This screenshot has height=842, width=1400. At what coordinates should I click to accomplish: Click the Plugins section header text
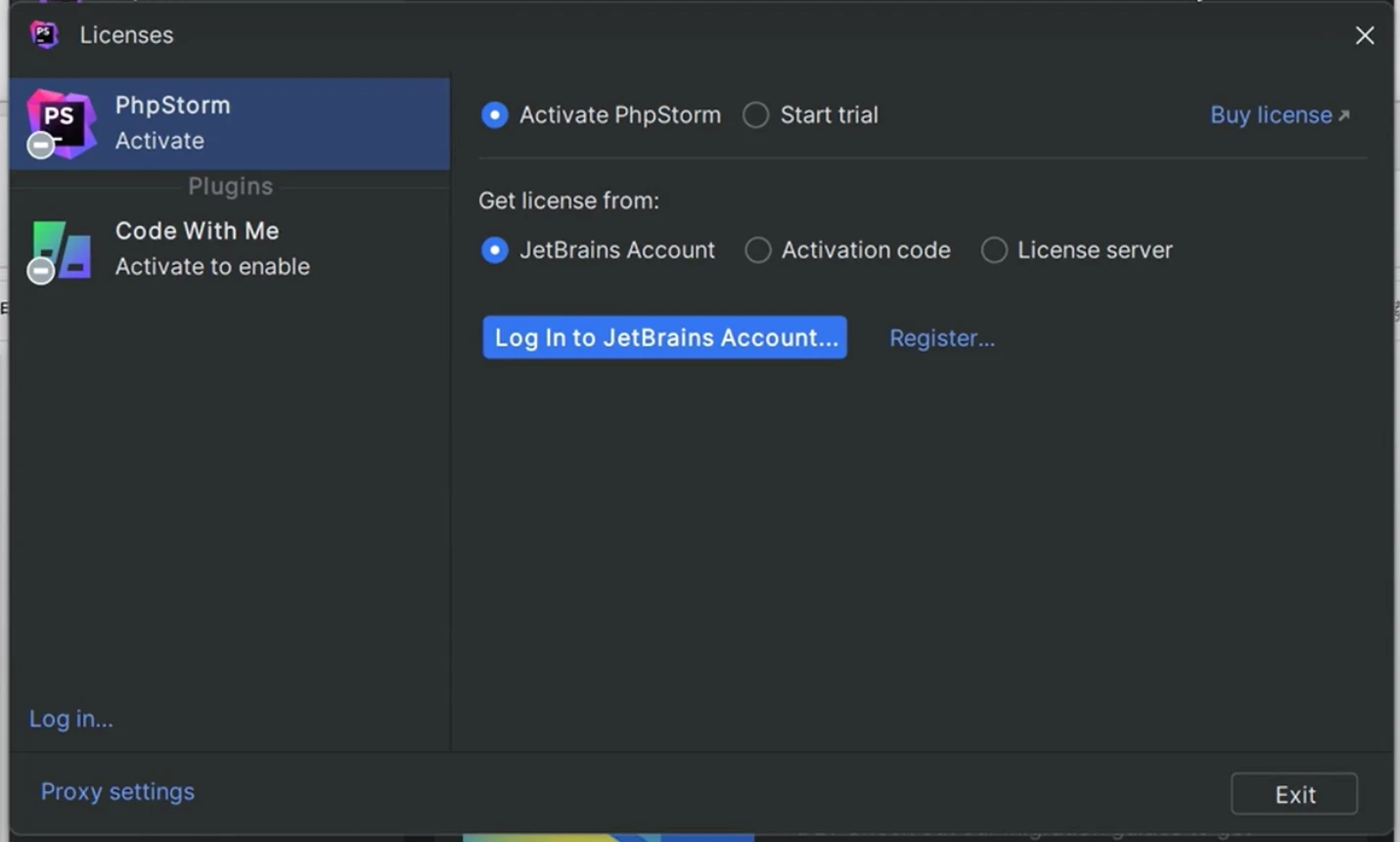pos(231,186)
